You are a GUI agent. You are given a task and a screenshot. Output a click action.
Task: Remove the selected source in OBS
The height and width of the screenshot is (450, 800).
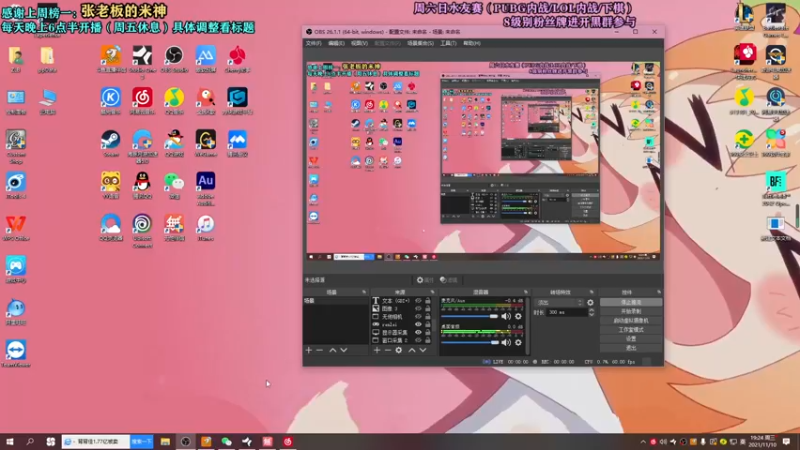(388, 350)
